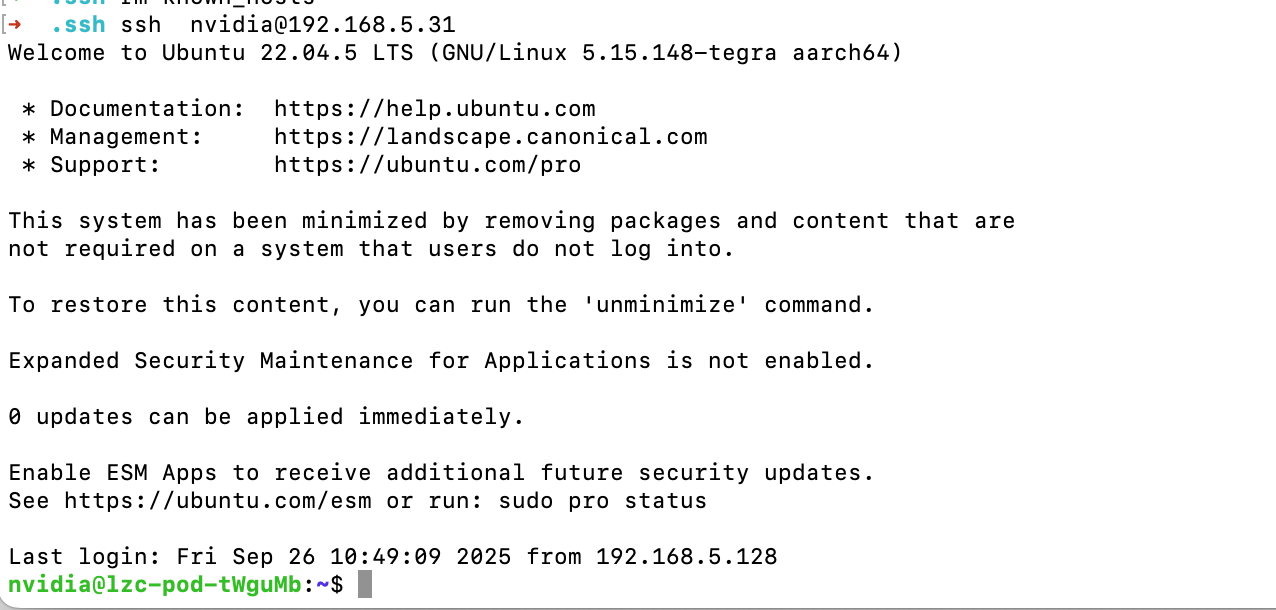Open the https://landscape.canonical.com management link
The height and width of the screenshot is (610, 1276).
[x=491, y=136]
